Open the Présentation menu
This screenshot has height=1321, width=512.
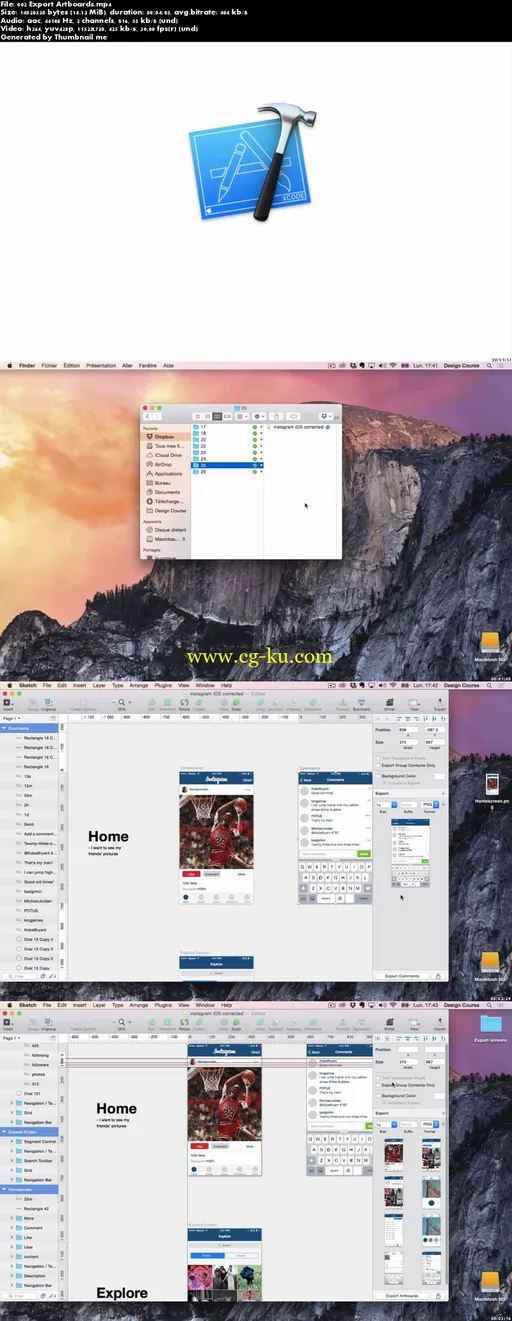(x=101, y=366)
